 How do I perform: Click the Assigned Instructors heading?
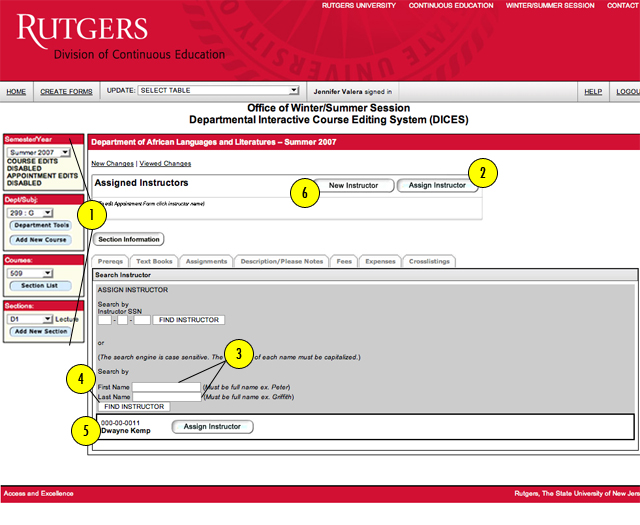point(141,183)
